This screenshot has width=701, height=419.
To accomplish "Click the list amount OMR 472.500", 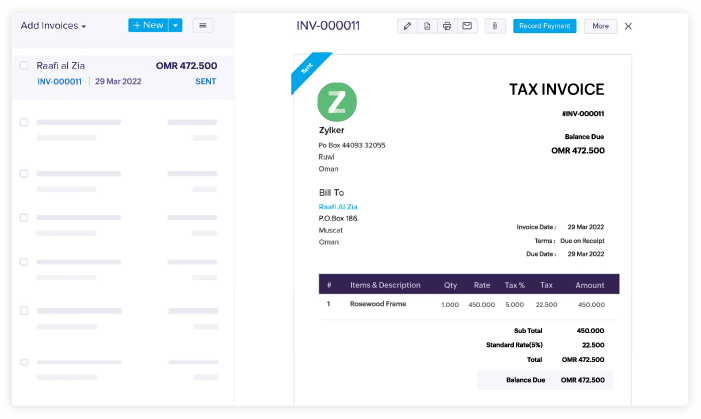I will point(186,66).
